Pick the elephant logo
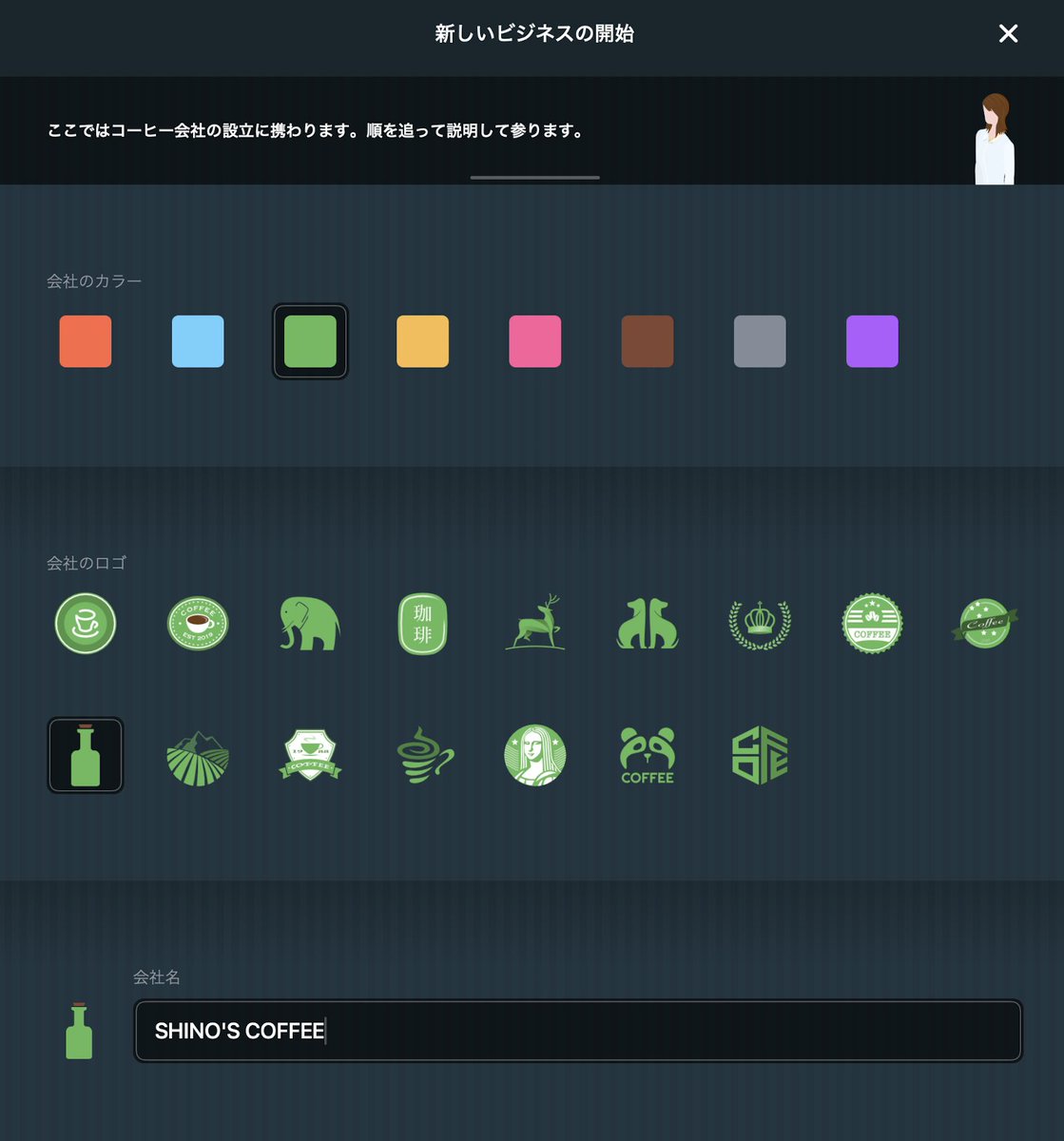The image size is (1064, 1141). [310, 624]
